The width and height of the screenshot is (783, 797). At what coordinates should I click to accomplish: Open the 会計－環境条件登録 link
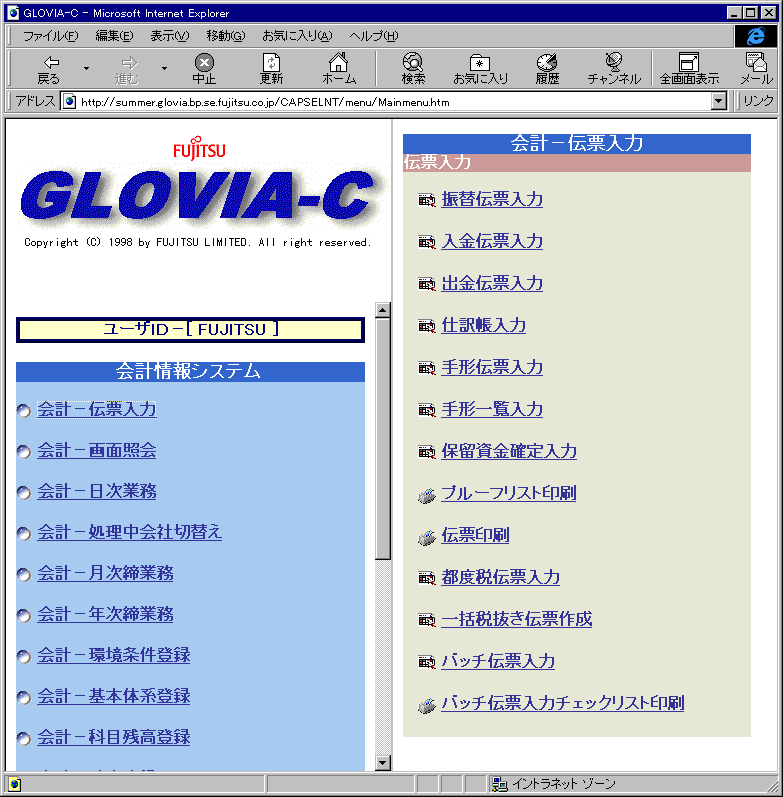(x=114, y=655)
